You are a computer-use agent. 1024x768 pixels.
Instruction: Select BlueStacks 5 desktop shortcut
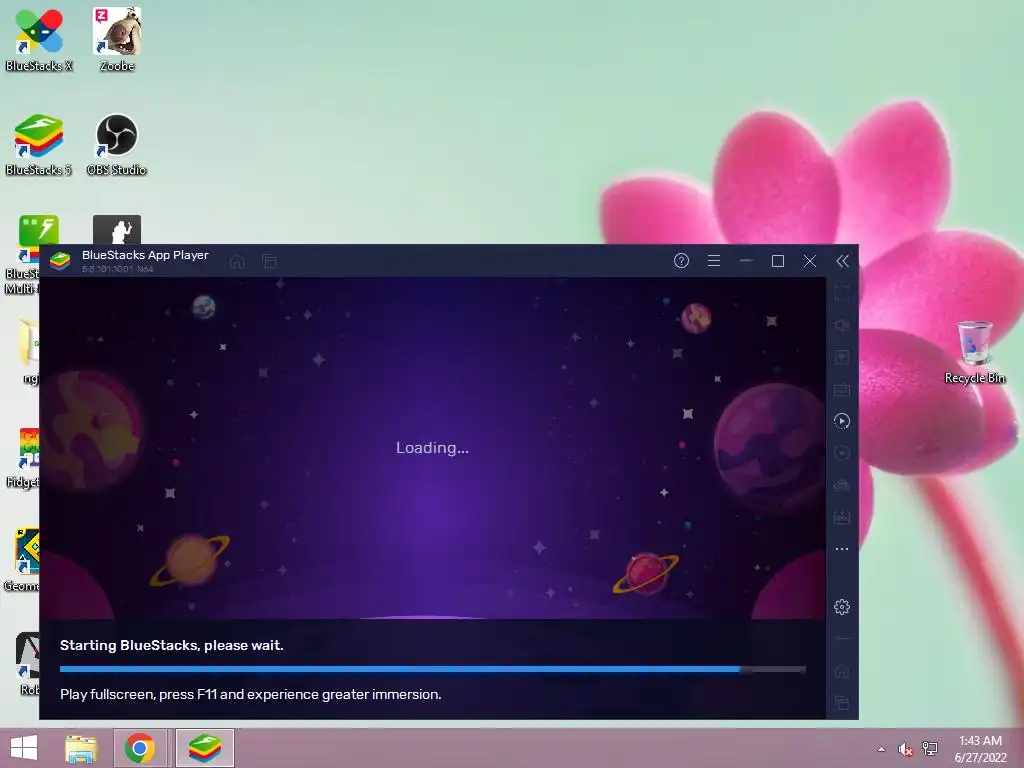(x=39, y=144)
